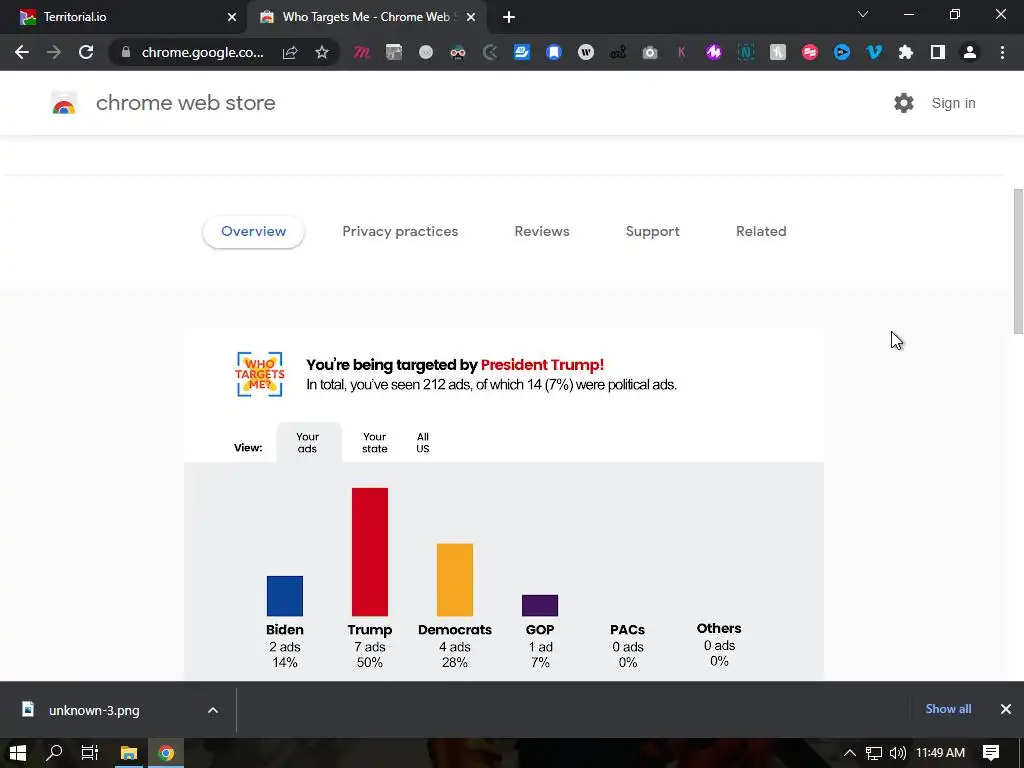Click the teal N extension icon
Image resolution: width=1024 pixels, height=768 pixels.
(746, 52)
